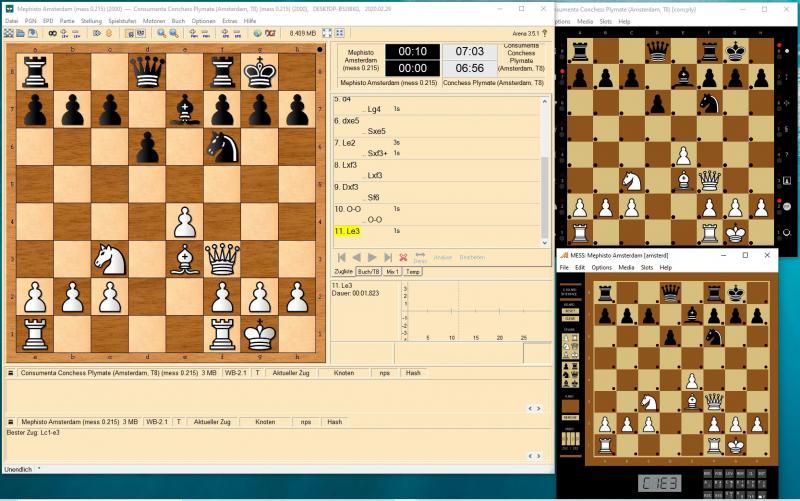This screenshot has height=501, width=800.
Task: Step back one move in notation
Action: [x=357, y=257]
